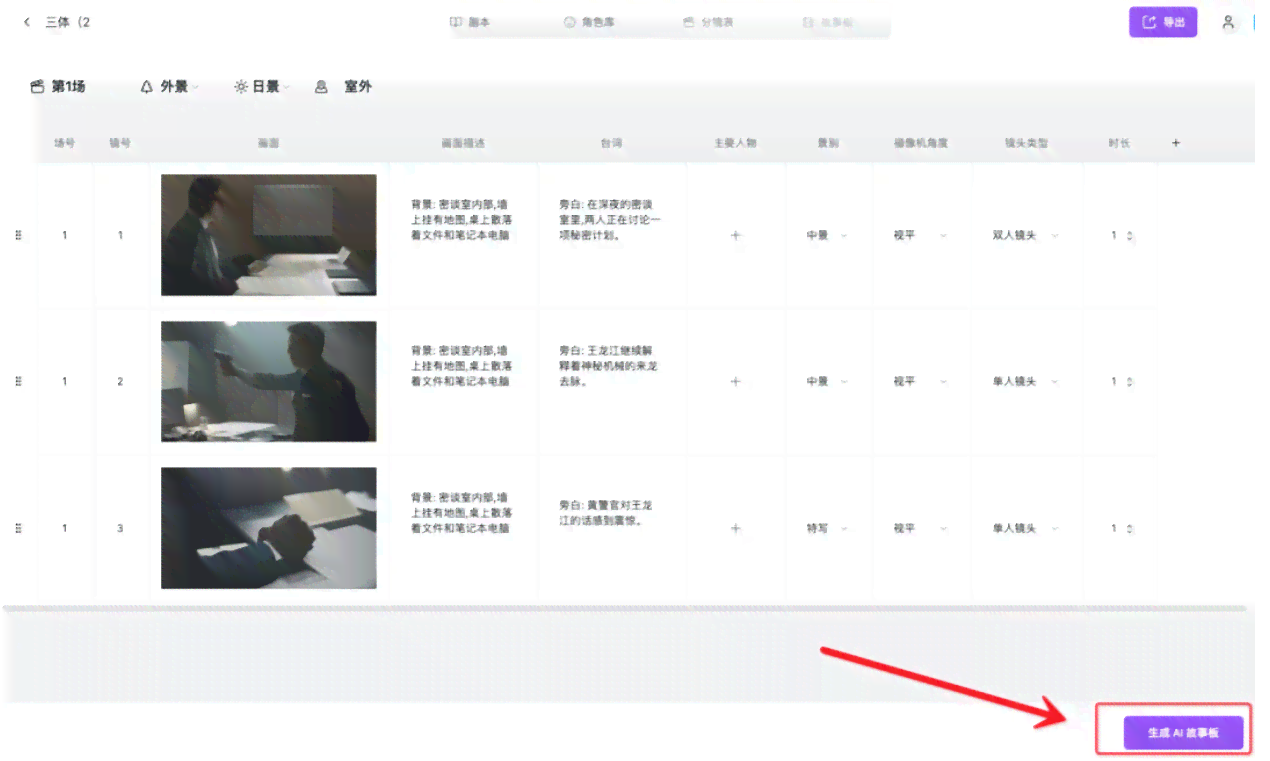The image size is (1270, 761).
Task: Click the shot number 2 cell
Action: (x=120, y=381)
